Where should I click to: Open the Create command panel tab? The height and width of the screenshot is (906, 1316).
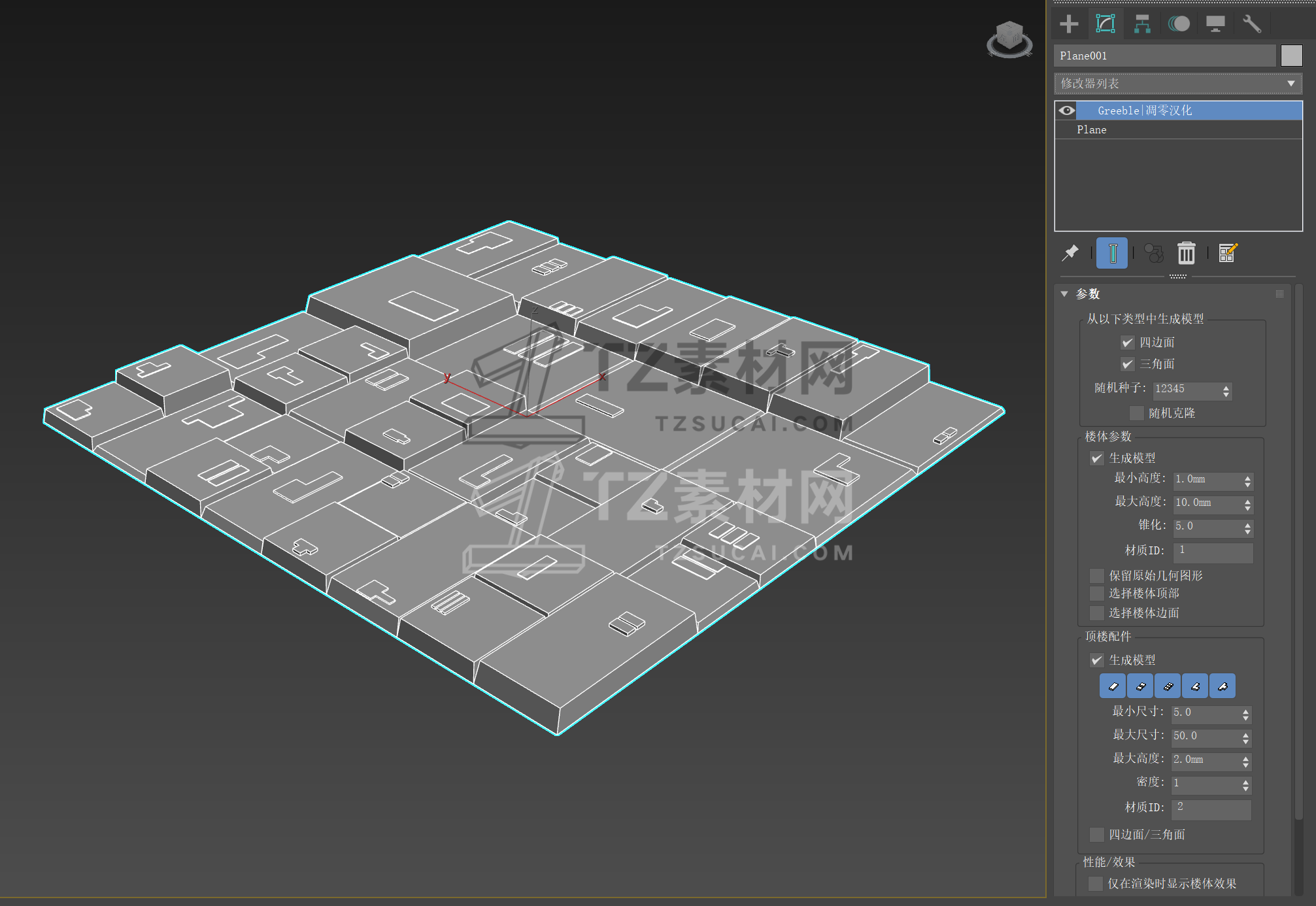pos(1069,24)
